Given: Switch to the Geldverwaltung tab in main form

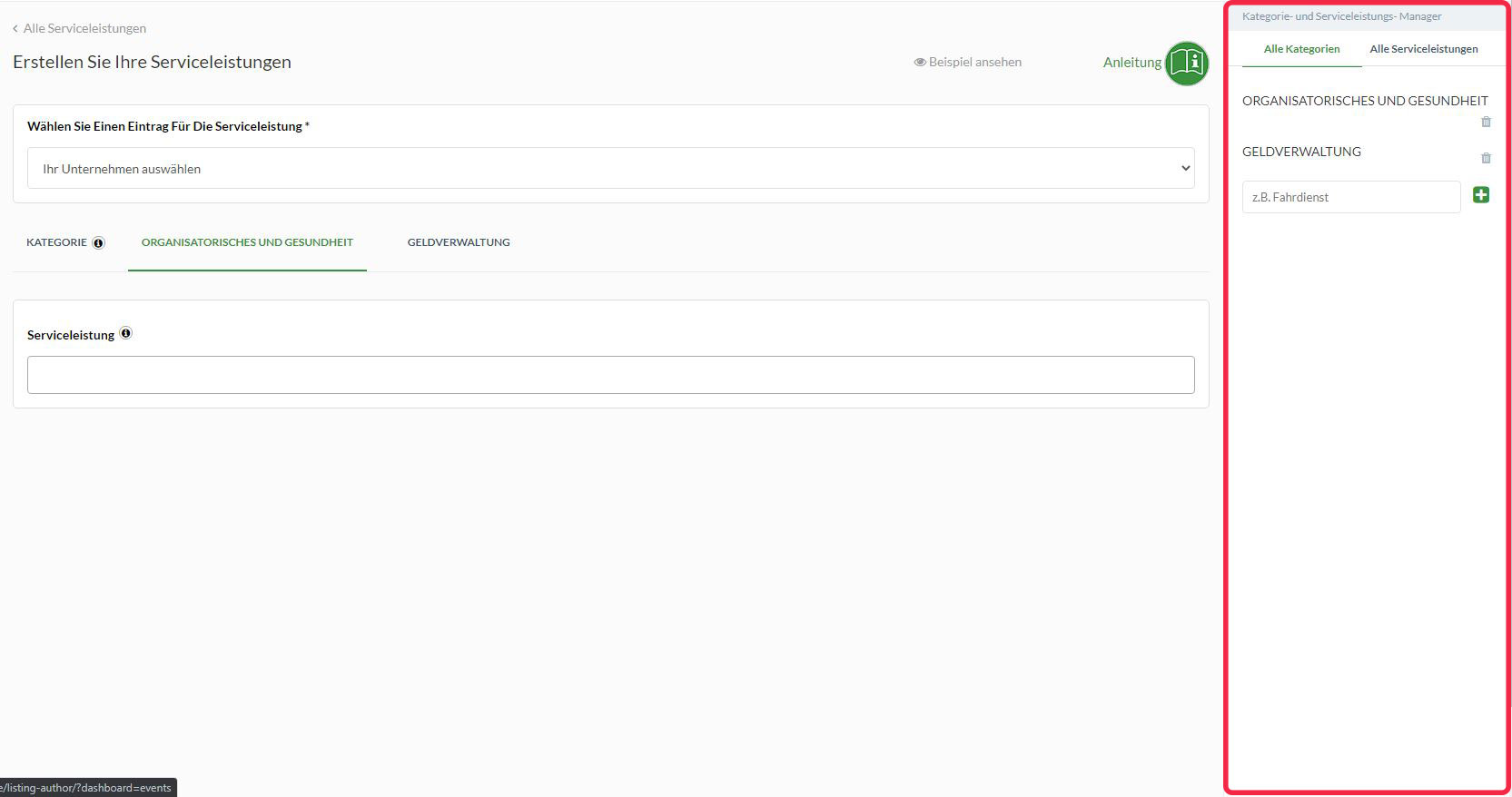Looking at the screenshot, I should (458, 242).
